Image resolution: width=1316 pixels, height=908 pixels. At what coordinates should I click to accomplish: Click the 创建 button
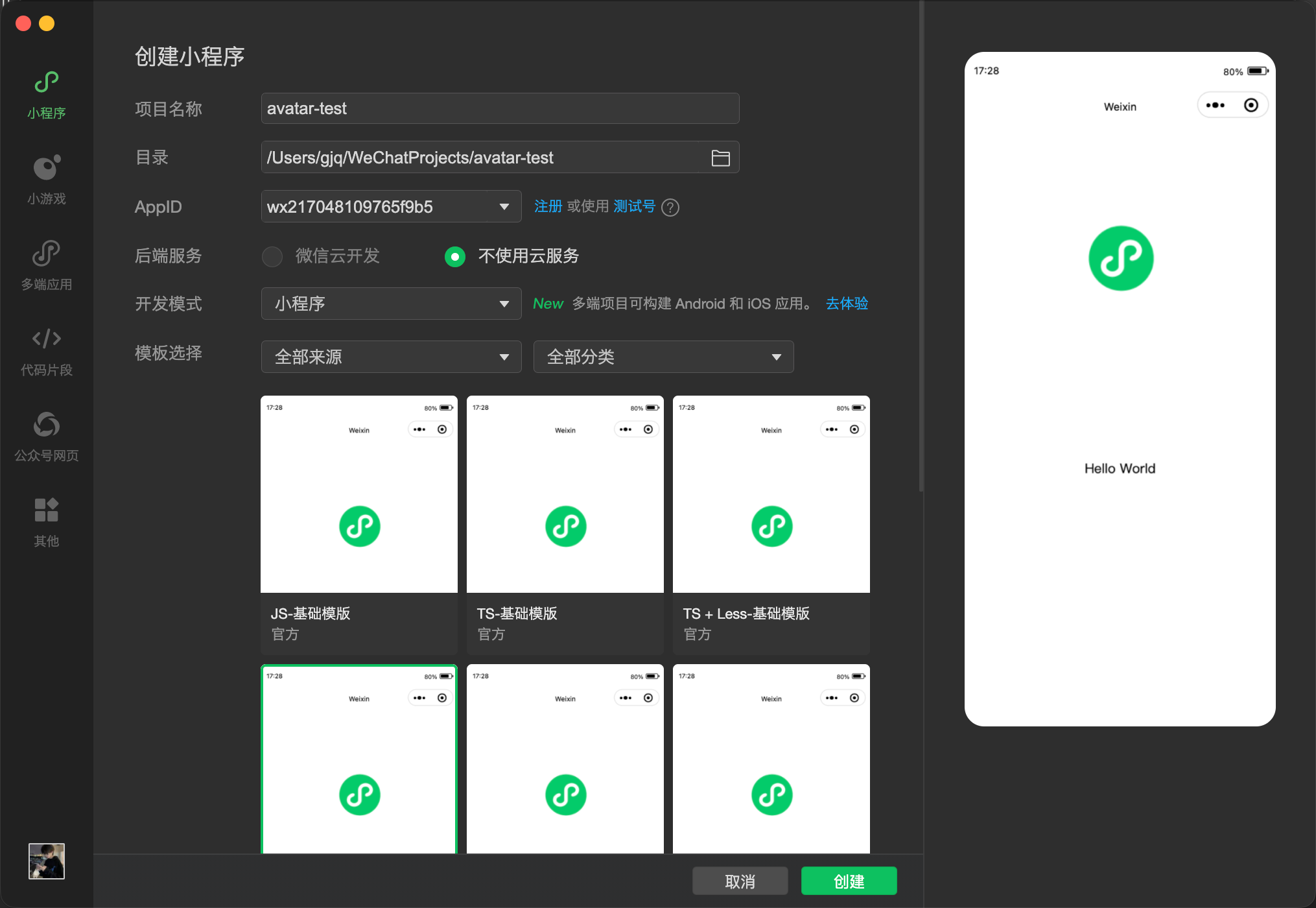tap(849, 881)
